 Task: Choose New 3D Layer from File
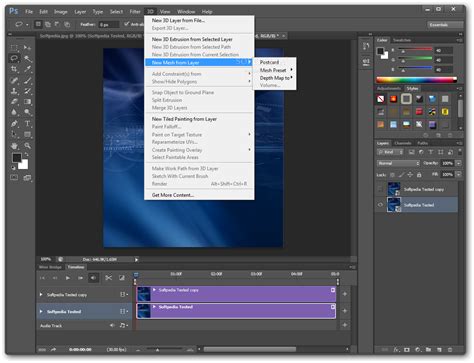[199, 20]
